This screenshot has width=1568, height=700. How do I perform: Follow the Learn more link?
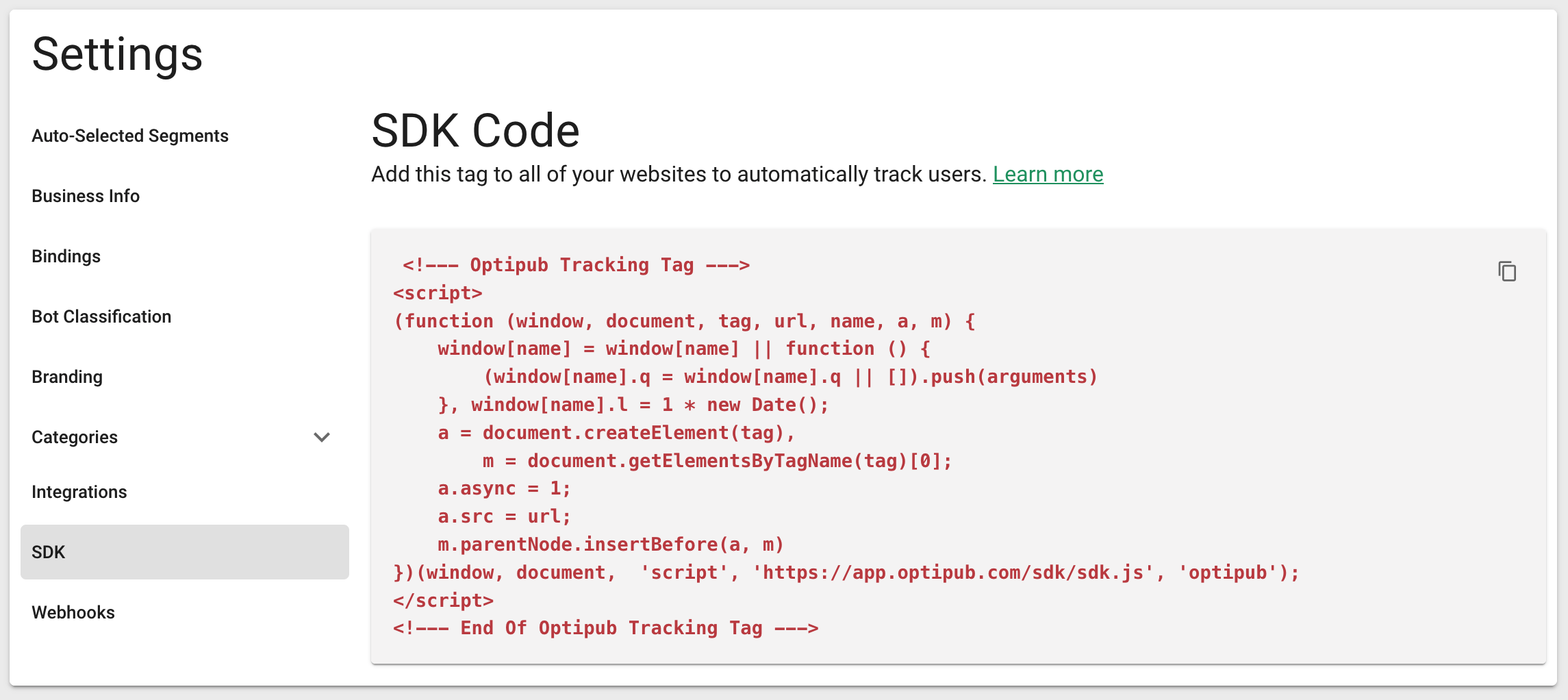point(1048,175)
